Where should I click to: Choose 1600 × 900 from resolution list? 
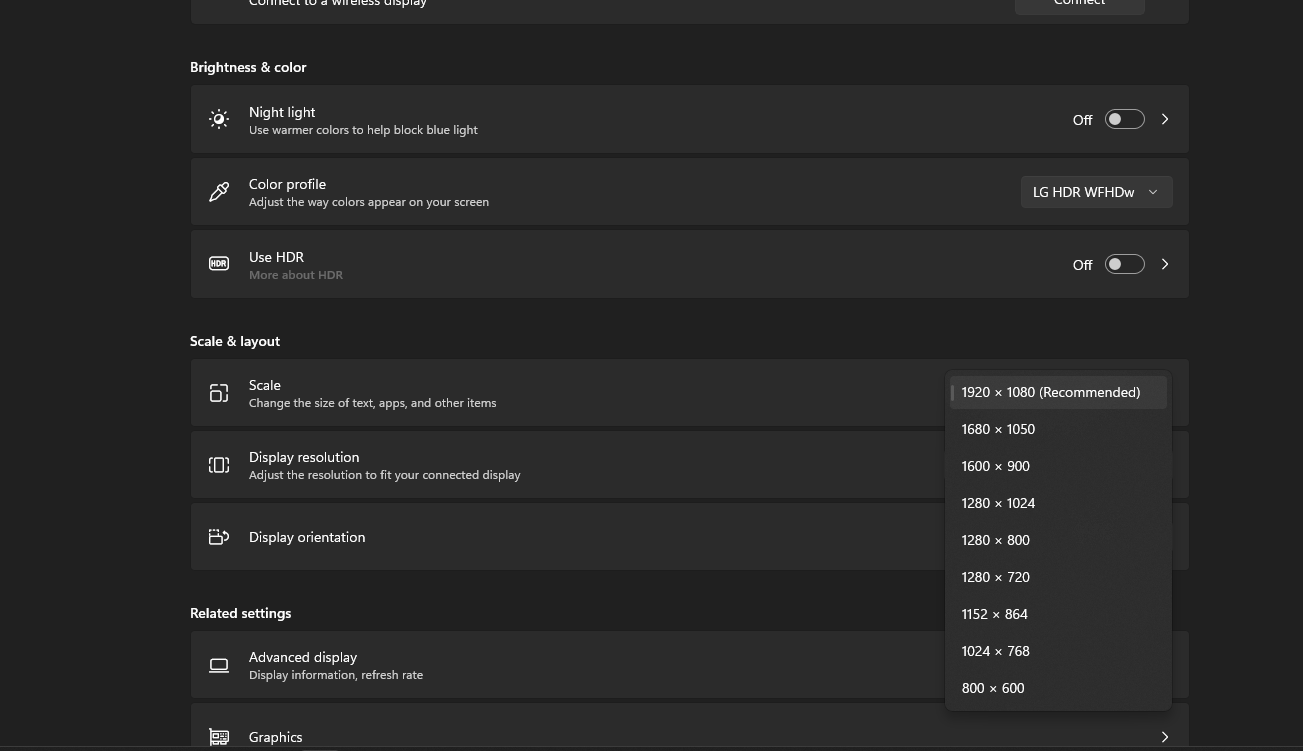(1058, 466)
